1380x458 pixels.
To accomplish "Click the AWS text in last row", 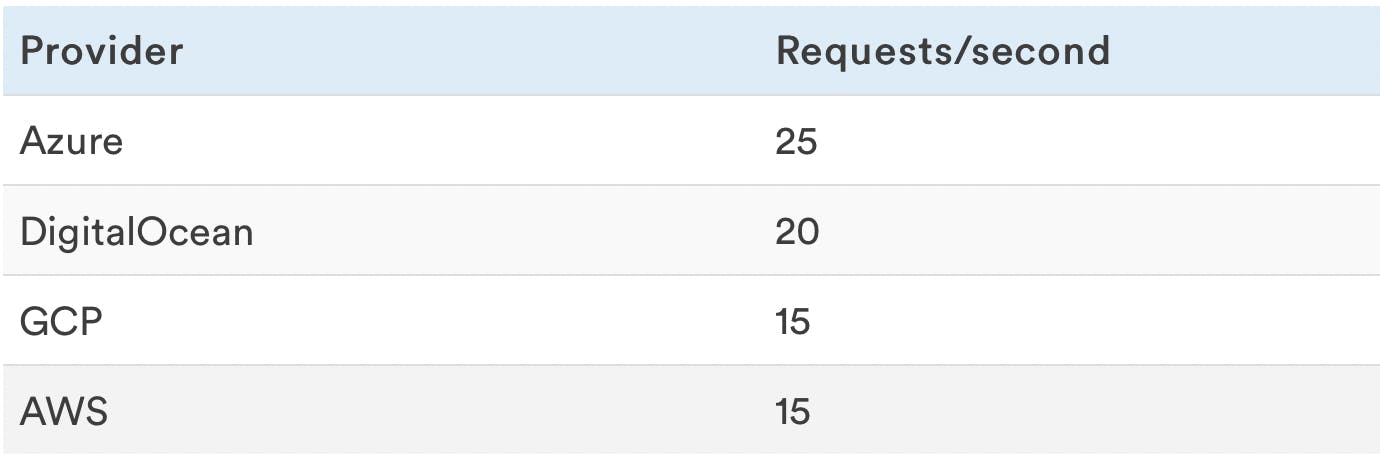I will point(64,411).
